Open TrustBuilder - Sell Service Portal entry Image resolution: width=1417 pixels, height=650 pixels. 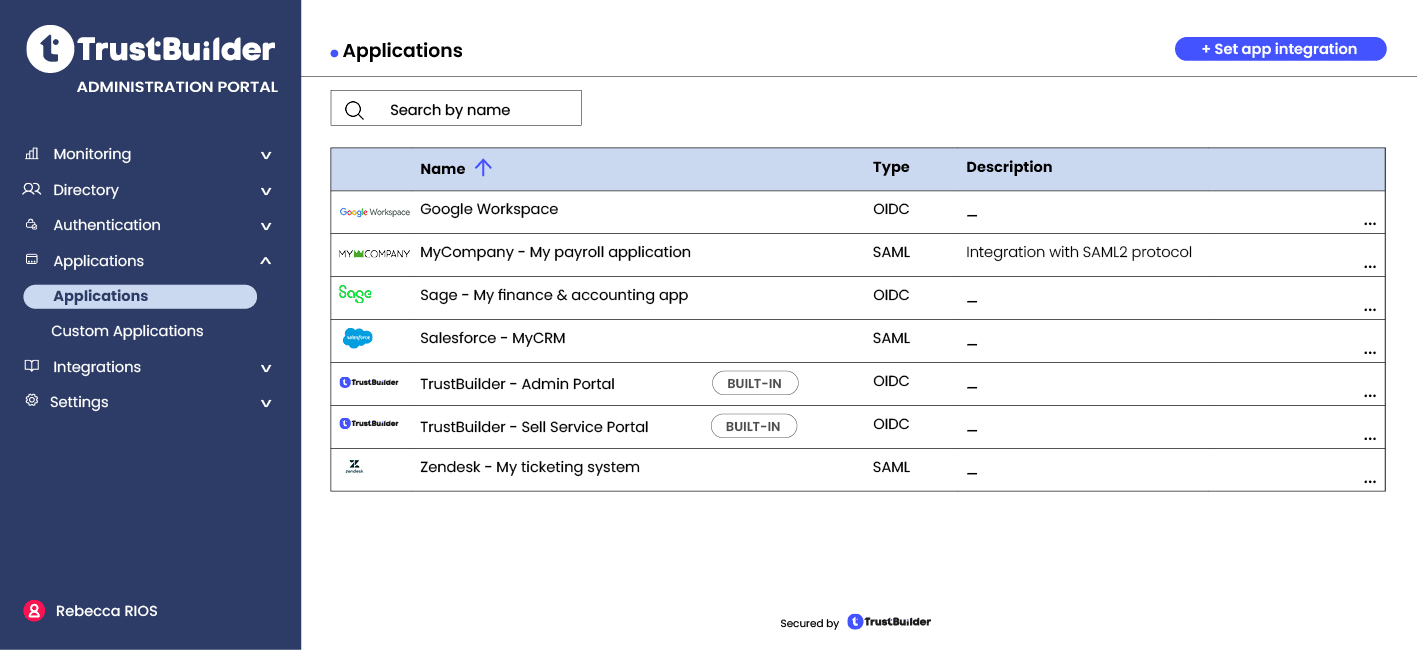pyautogui.click(x=534, y=427)
